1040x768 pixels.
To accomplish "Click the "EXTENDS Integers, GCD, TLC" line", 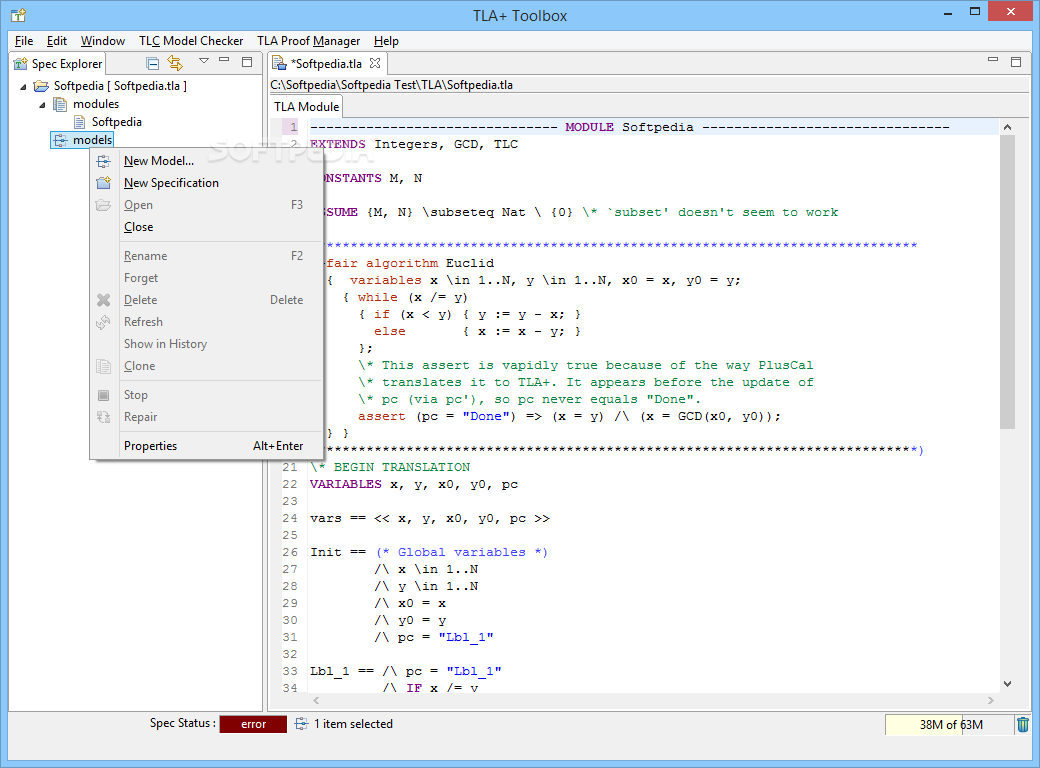I will 414,145.
